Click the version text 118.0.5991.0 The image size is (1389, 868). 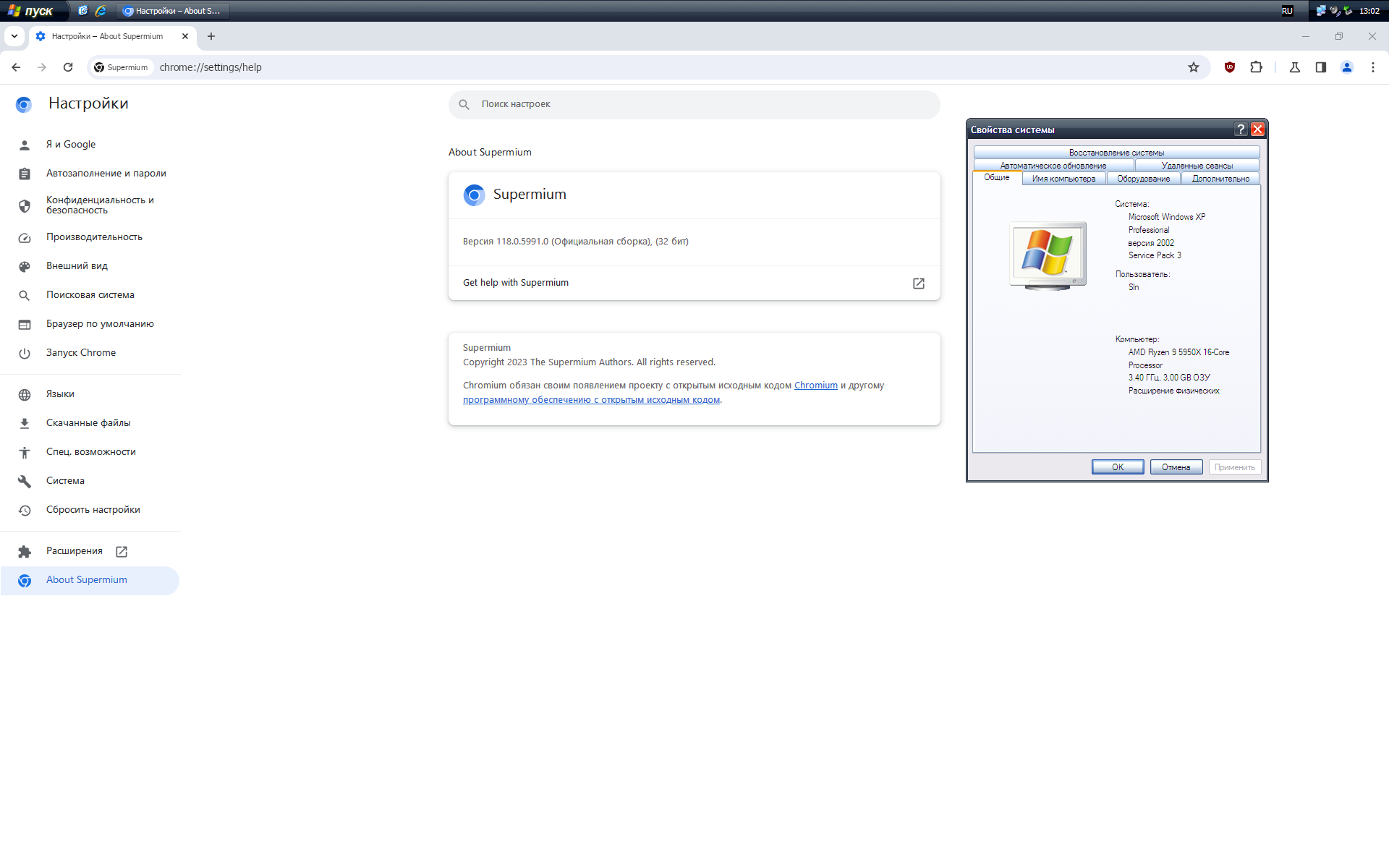pyautogui.click(x=522, y=242)
